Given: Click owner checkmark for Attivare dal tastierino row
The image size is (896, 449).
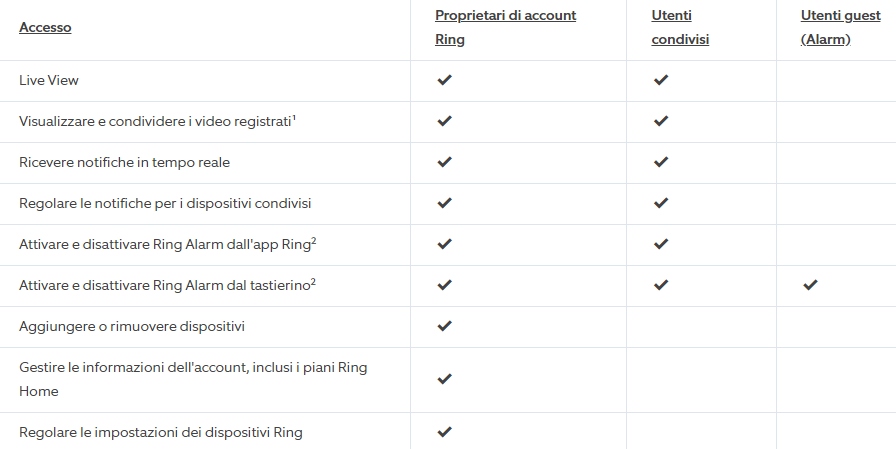Looking at the screenshot, I should click(444, 284).
